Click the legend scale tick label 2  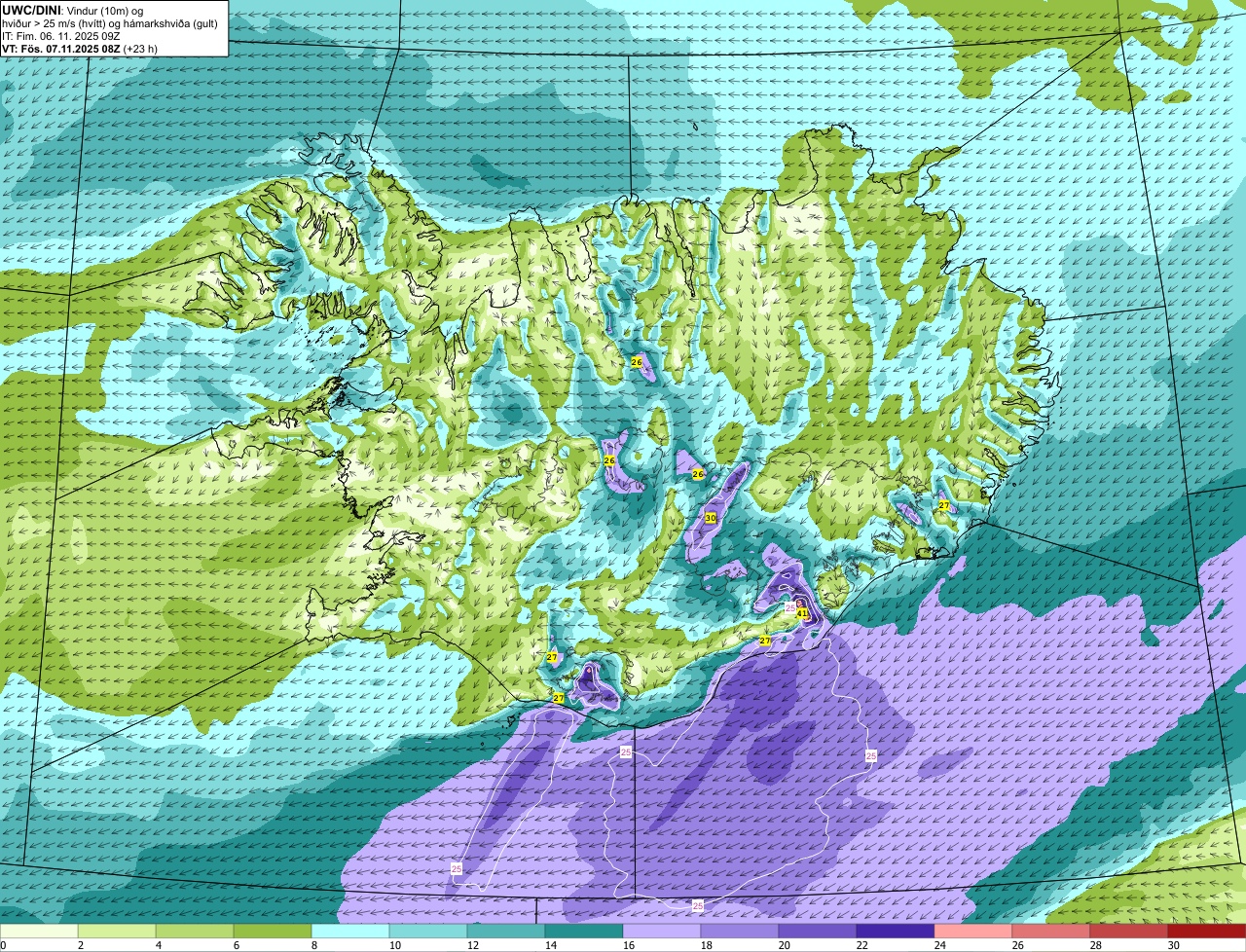pyautogui.click(x=80, y=945)
